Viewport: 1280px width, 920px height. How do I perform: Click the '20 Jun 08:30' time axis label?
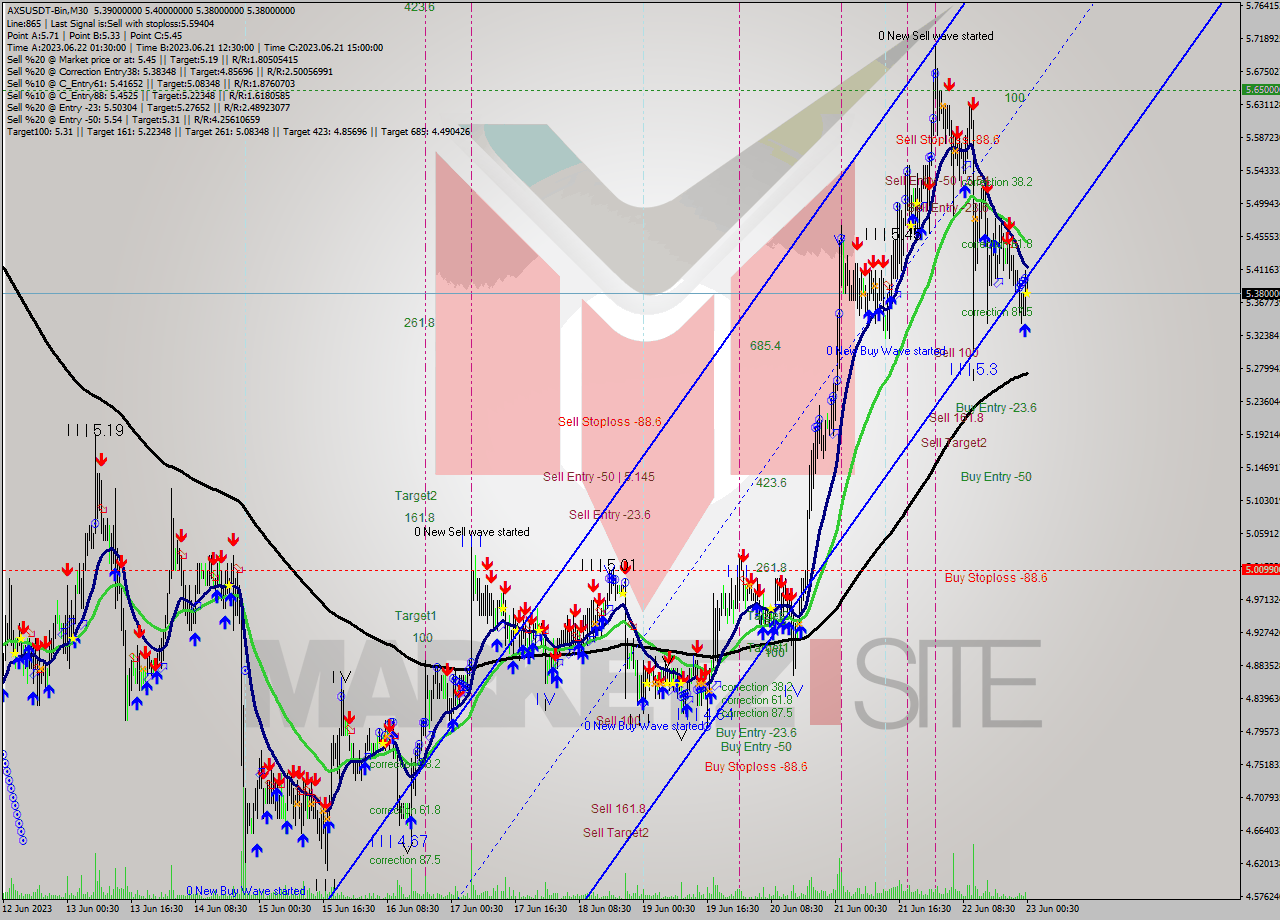click(796, 909)
